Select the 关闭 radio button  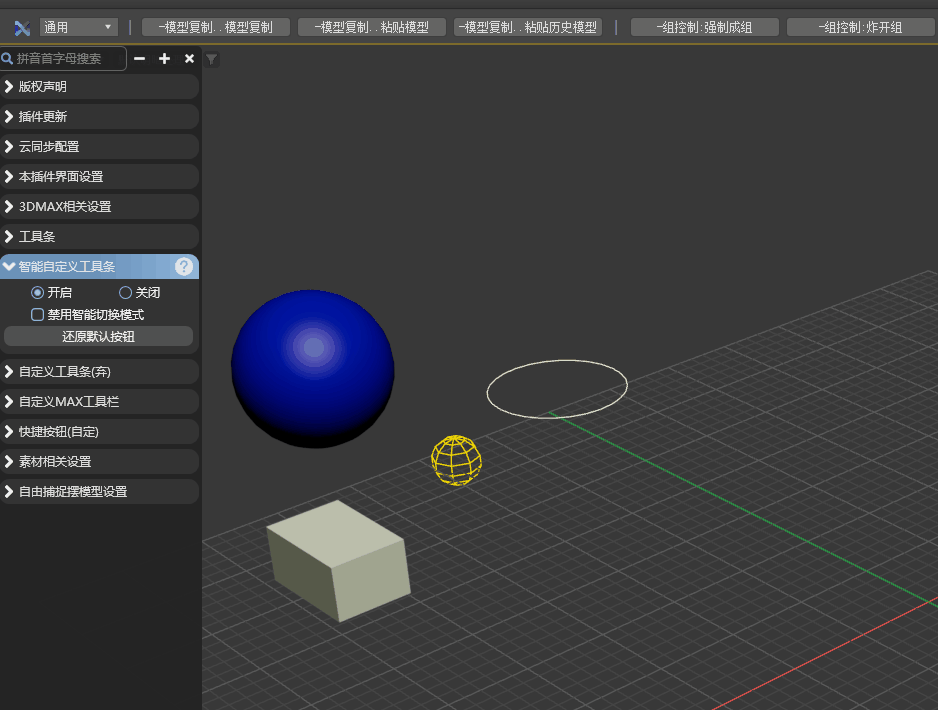coord(125,293)
